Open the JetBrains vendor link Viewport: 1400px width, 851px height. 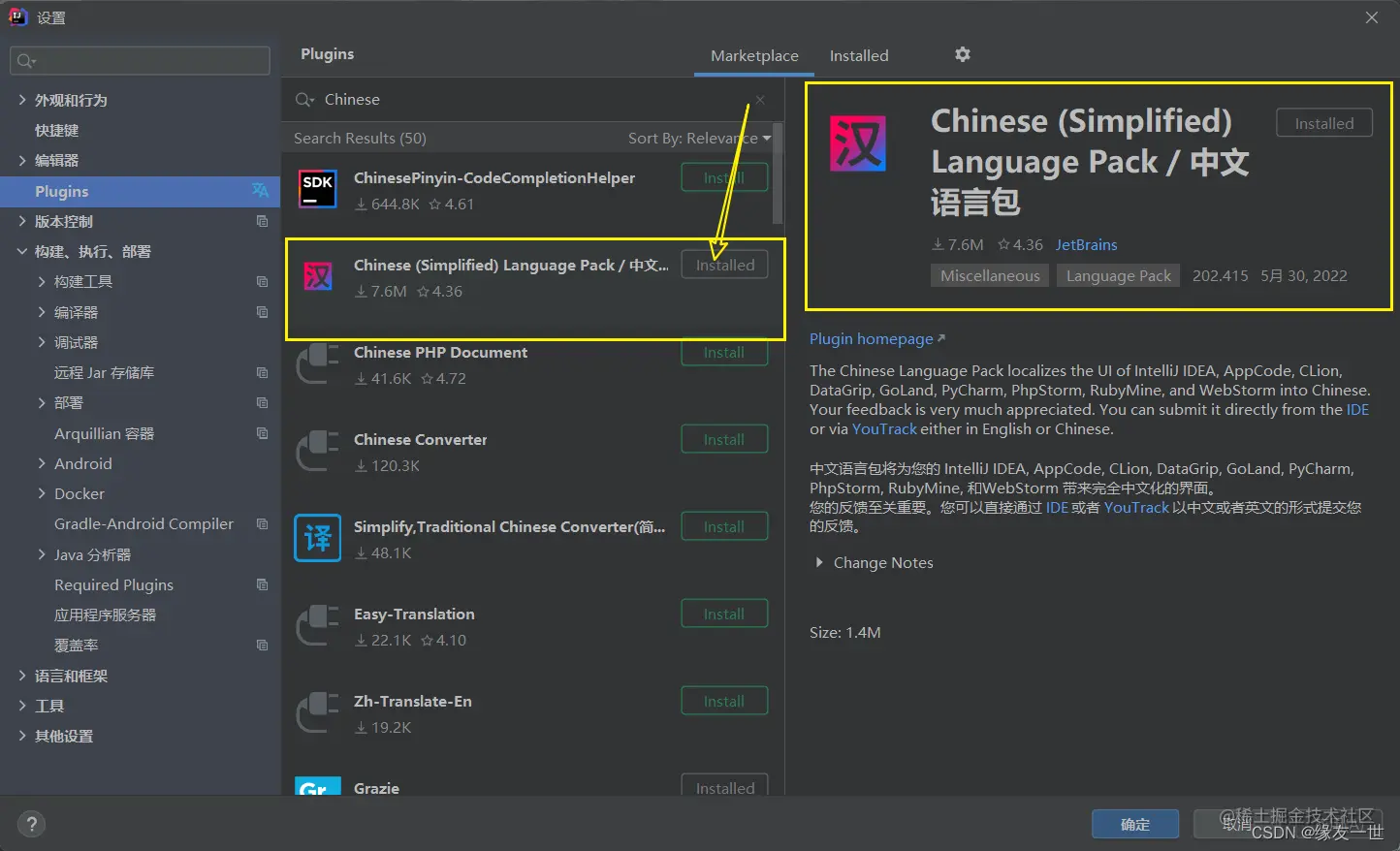pos(1086,244)
